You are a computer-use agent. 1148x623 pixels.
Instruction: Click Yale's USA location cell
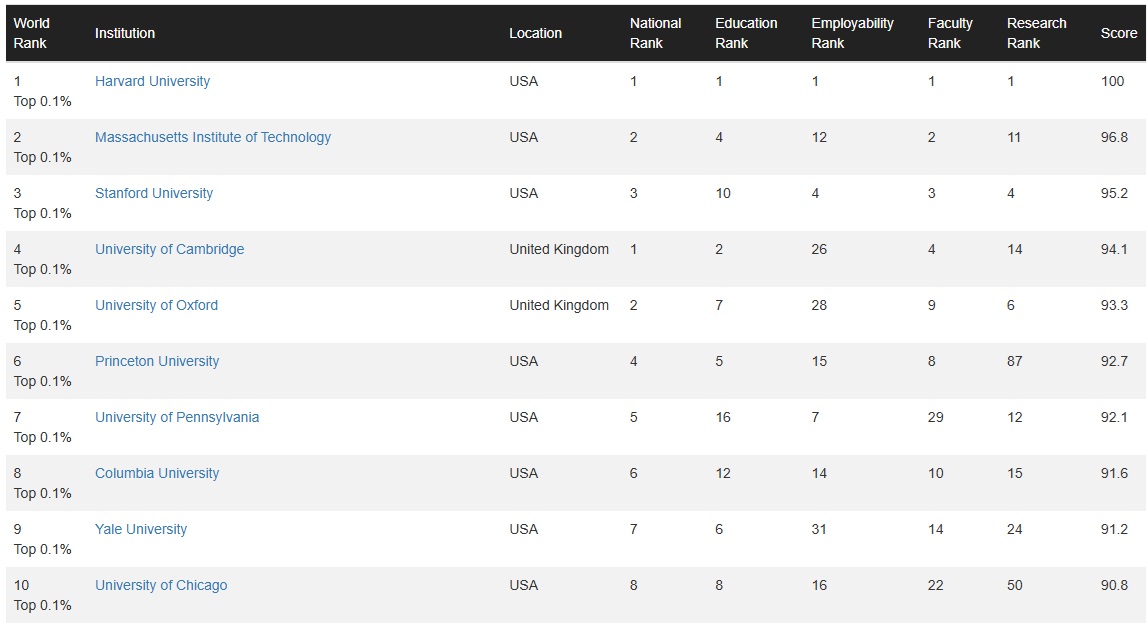[x=523, y=529]
